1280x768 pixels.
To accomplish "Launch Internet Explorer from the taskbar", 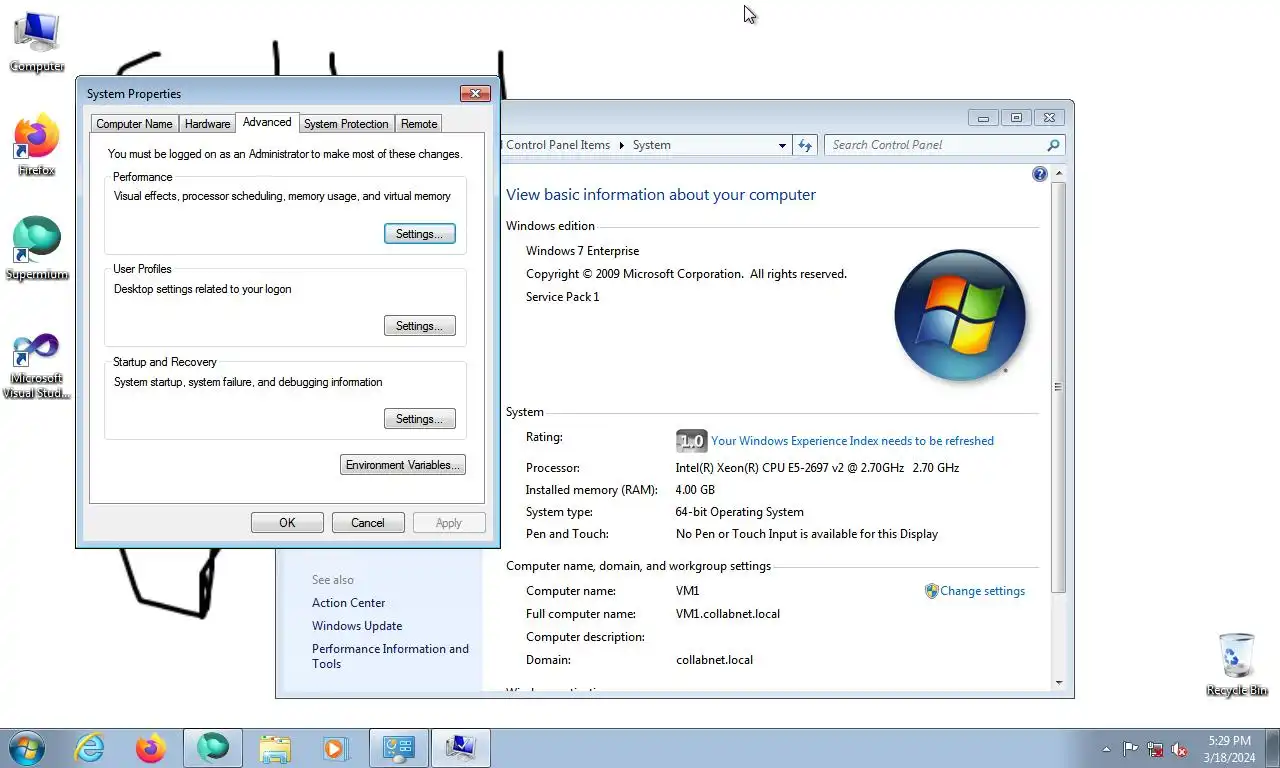I will [89, 747].
